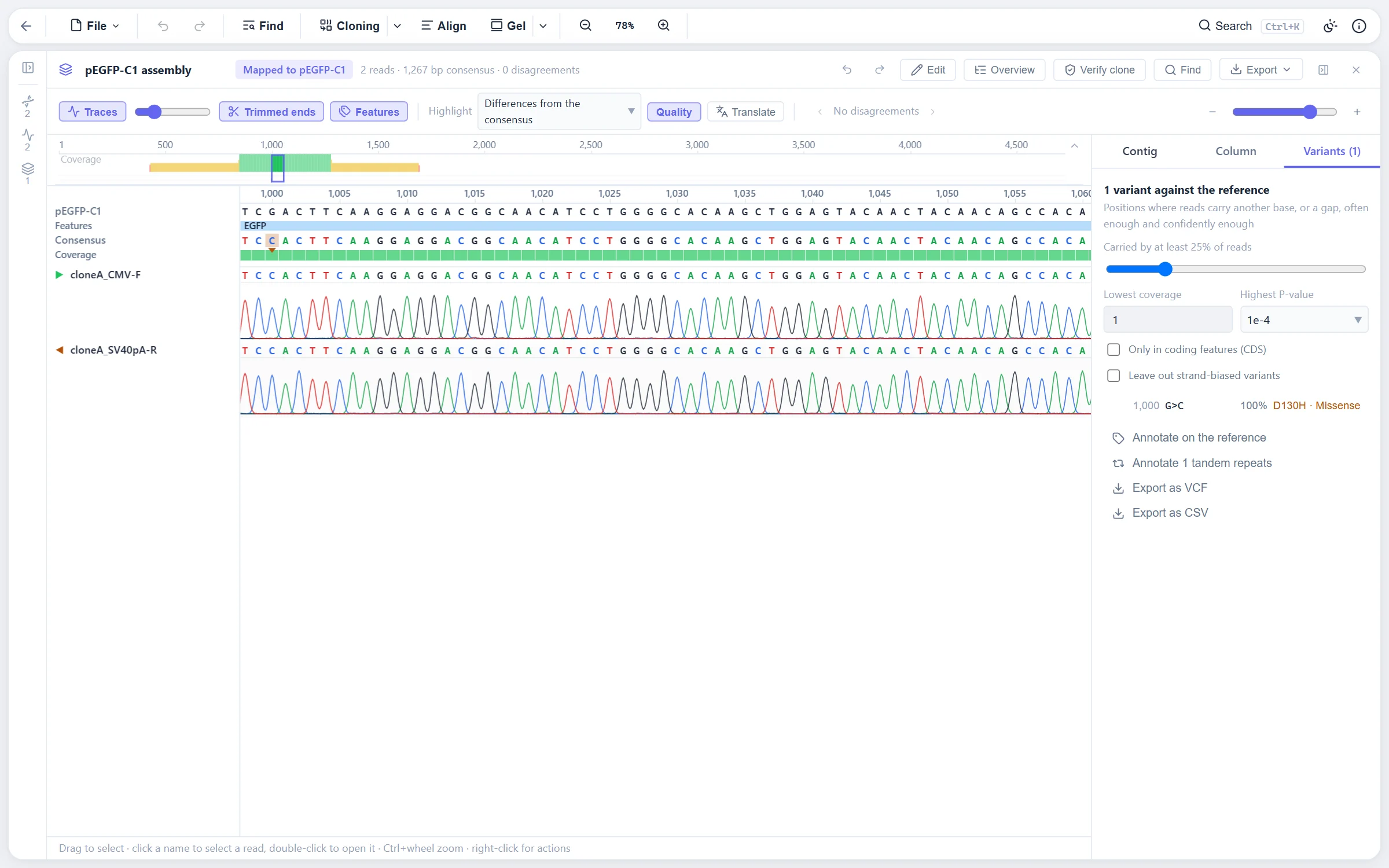Open the Highlight differences dropdown
The width and height of the screenshot is (1389, 868).
point(559,111)
